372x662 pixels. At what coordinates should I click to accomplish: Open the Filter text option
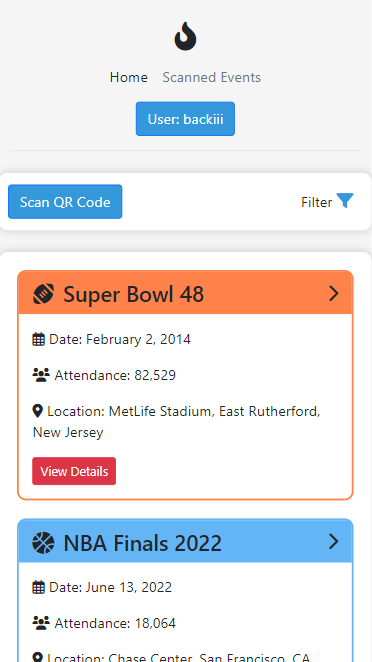(x=317, y=202)
